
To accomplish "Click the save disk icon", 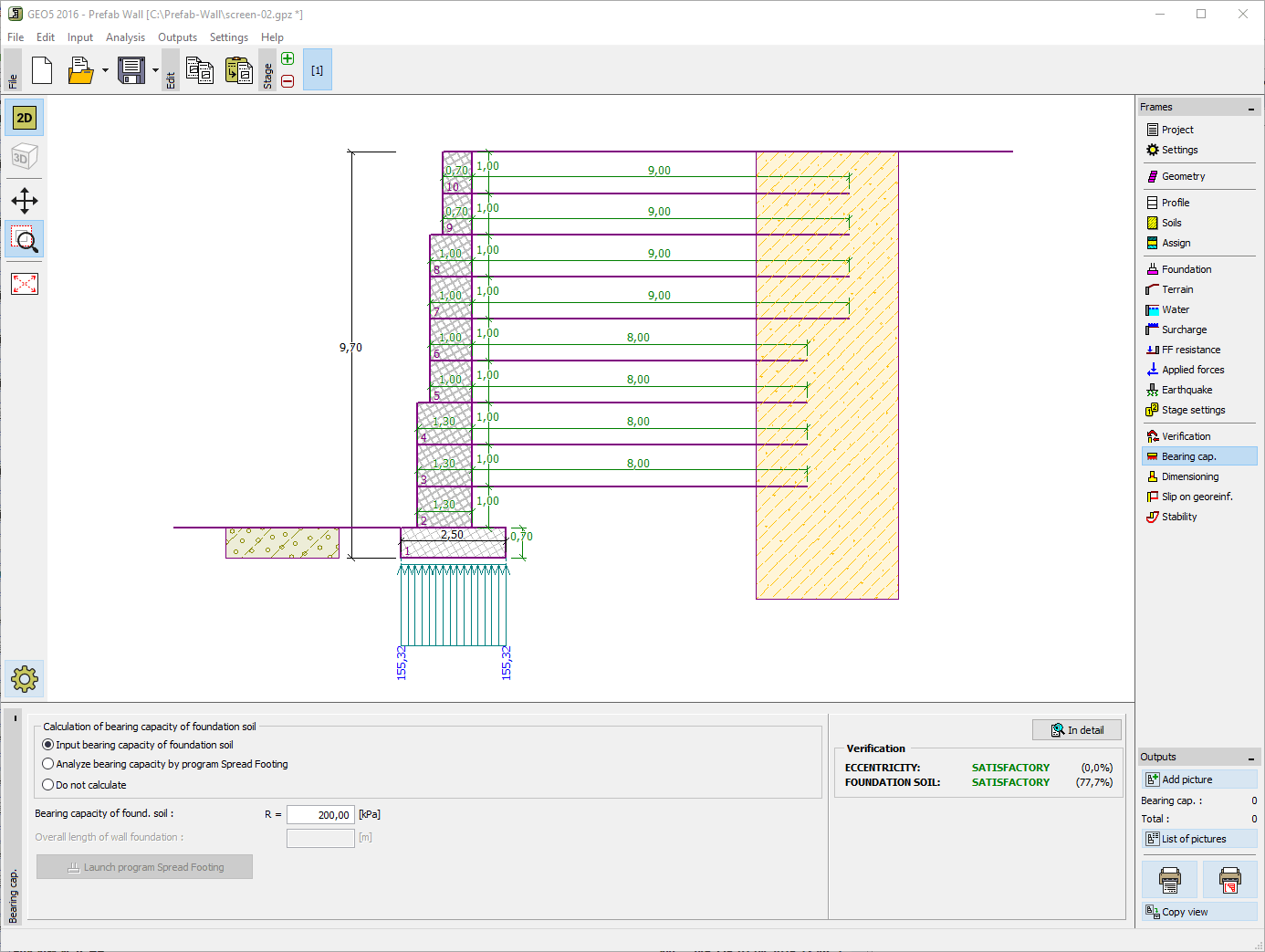I will [x=131, y=70].
